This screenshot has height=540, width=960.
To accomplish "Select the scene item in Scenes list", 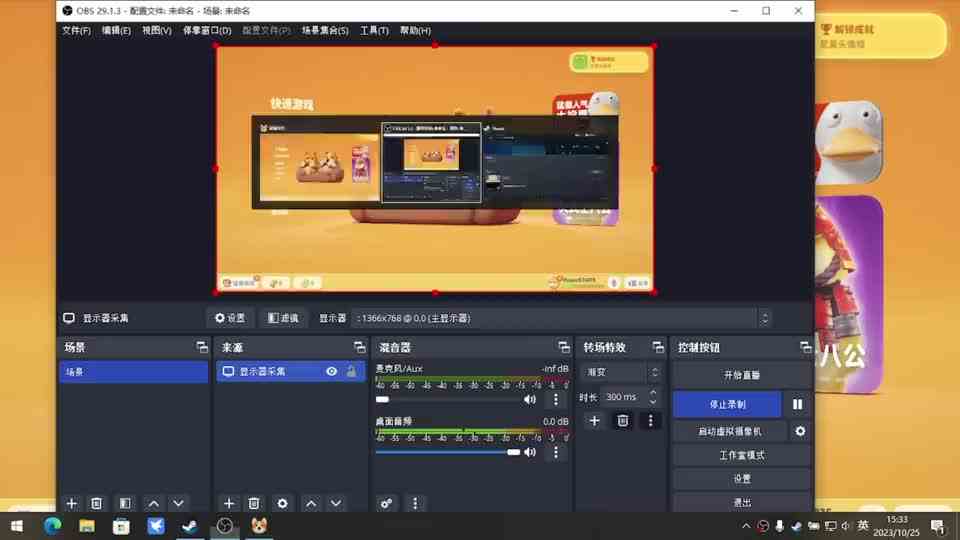I will (133, 372).
